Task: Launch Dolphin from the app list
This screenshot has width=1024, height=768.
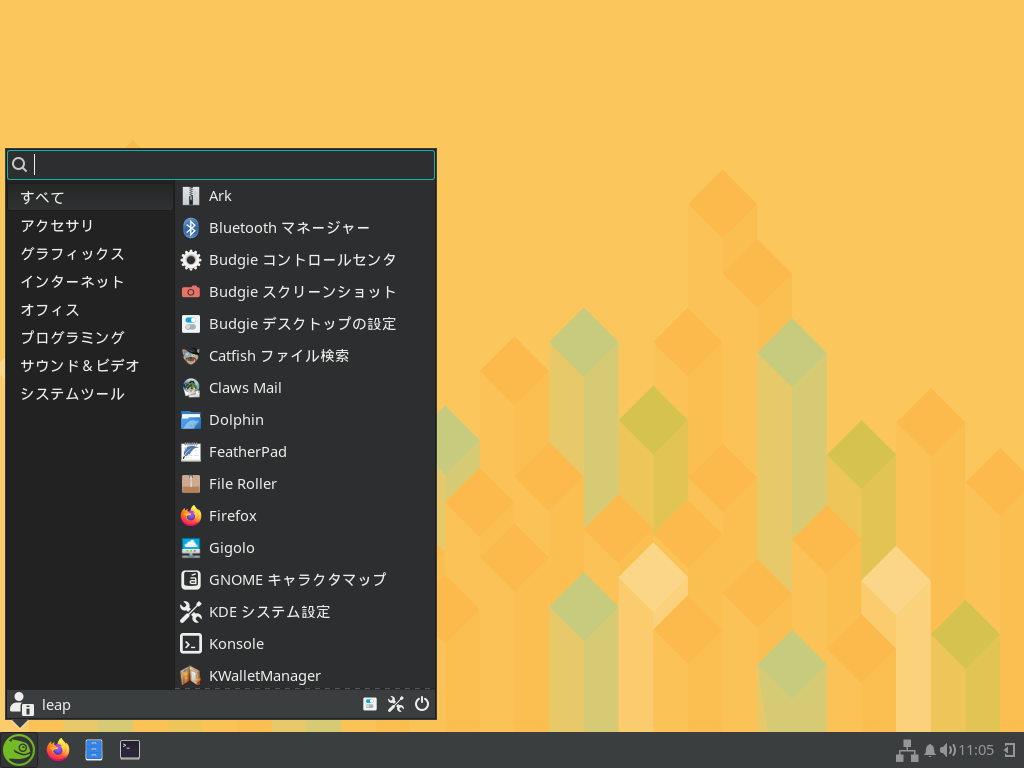Action: click(236, 420)
